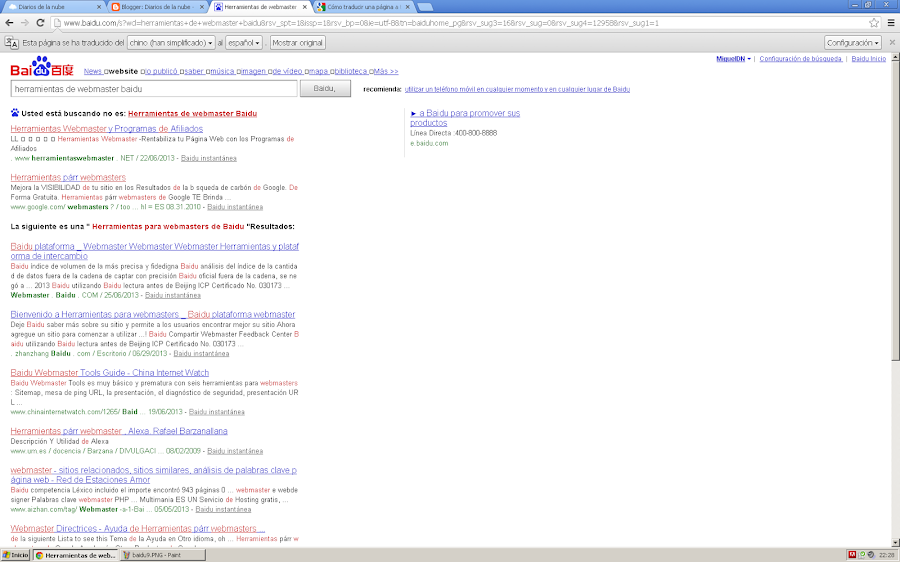Open the imagen category link

point(253,71)
